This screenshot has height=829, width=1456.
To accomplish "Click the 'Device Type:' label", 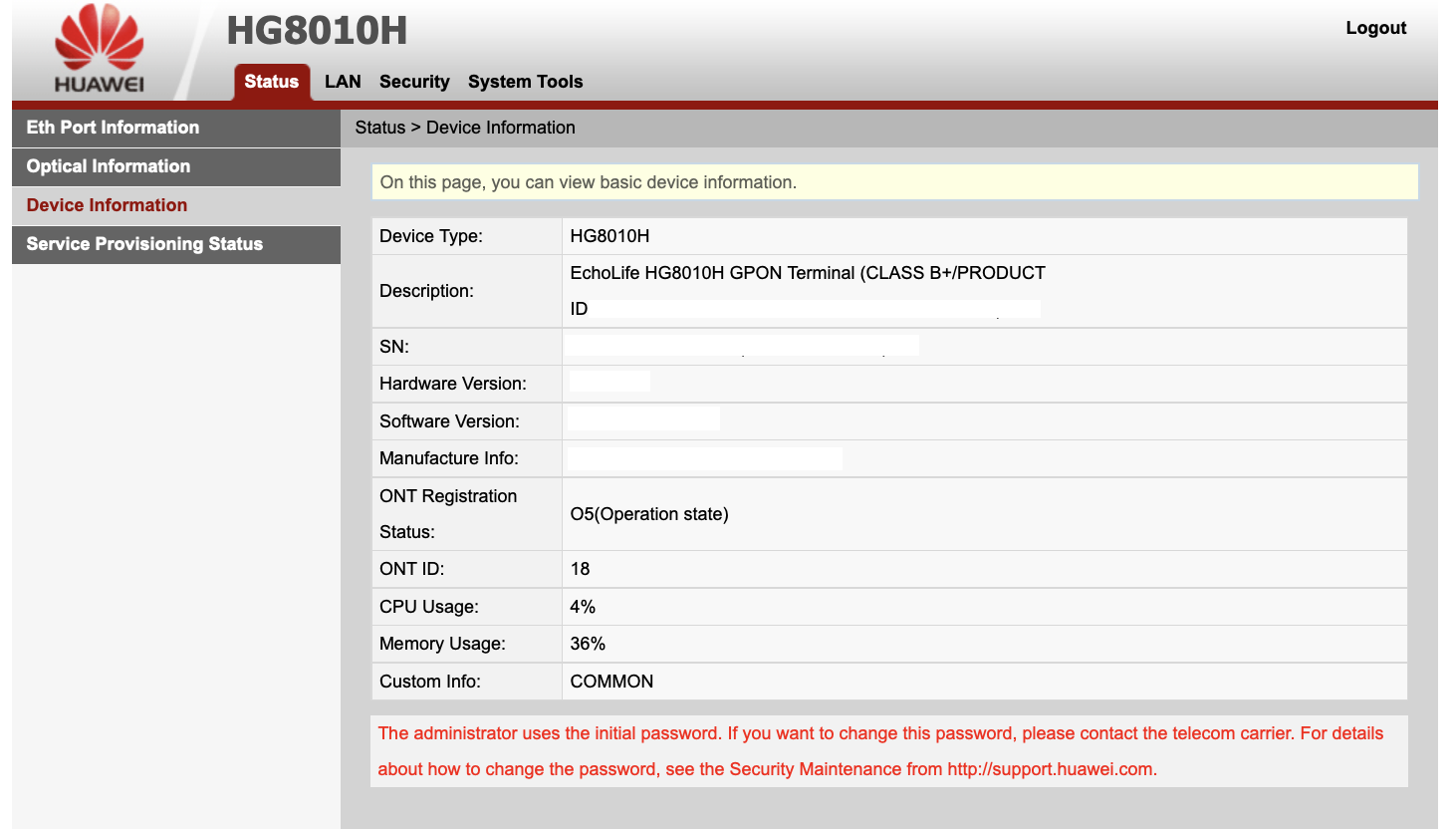I will pyautogui.click(x=431, y=236).
